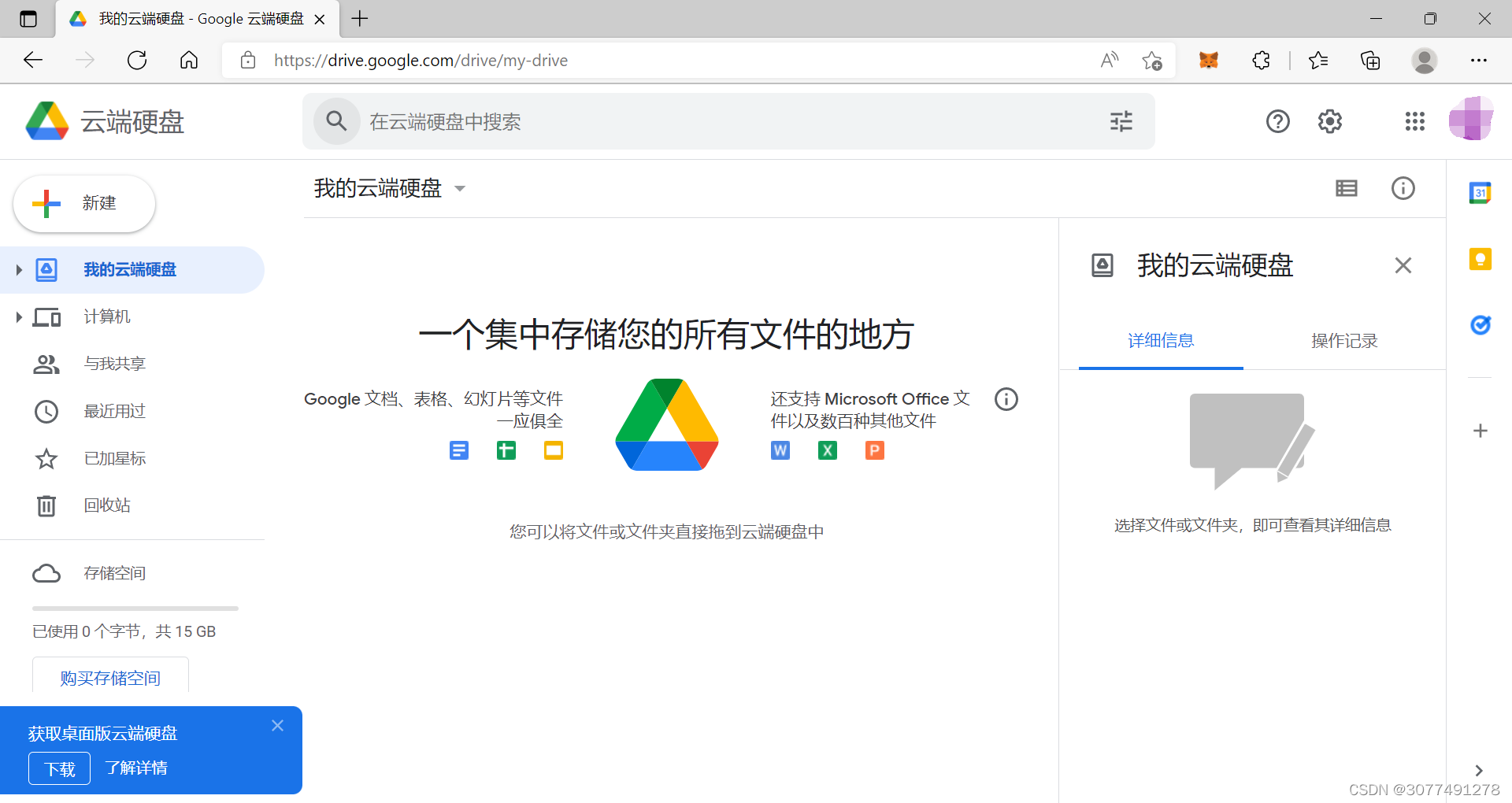Image resolution: width=1512 pixels, height=803 pixels.
Task: Click the 新建 button
Action: tap(84, 203)
